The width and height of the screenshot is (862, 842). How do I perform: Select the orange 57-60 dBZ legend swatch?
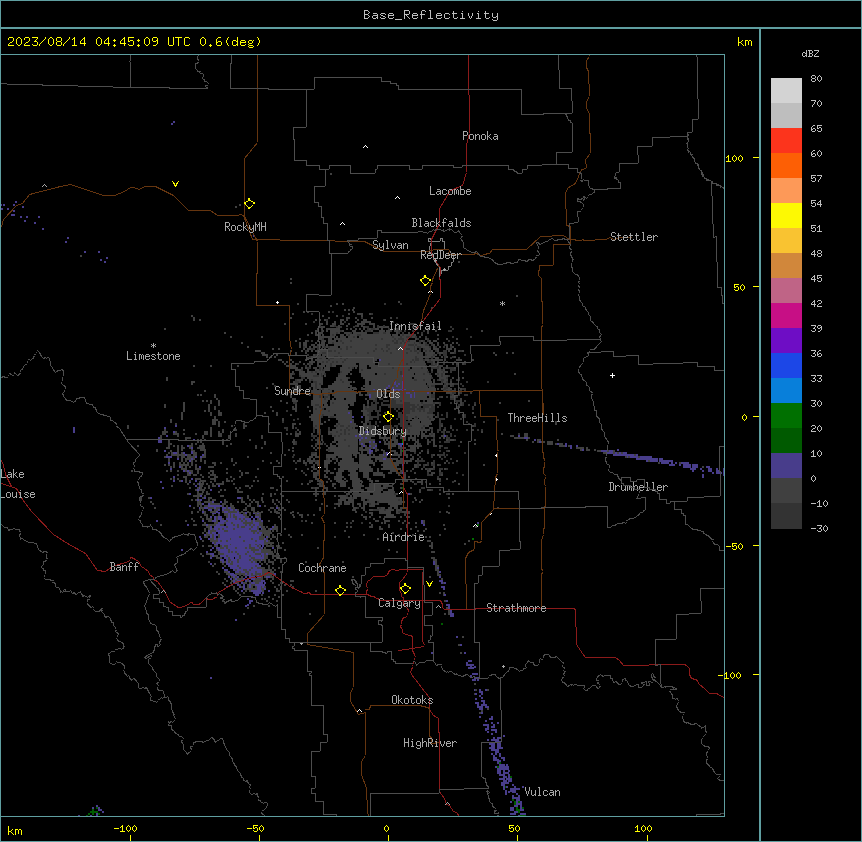tap(786, 165)
